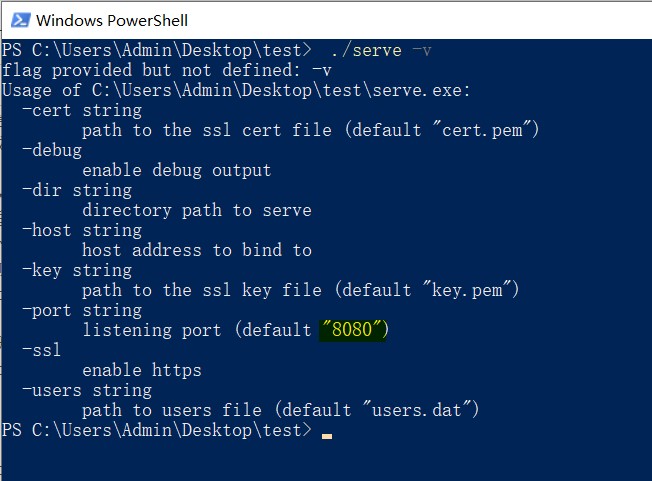Click the "enable https" description text
The image size is (652, 481).
point(142,370)
